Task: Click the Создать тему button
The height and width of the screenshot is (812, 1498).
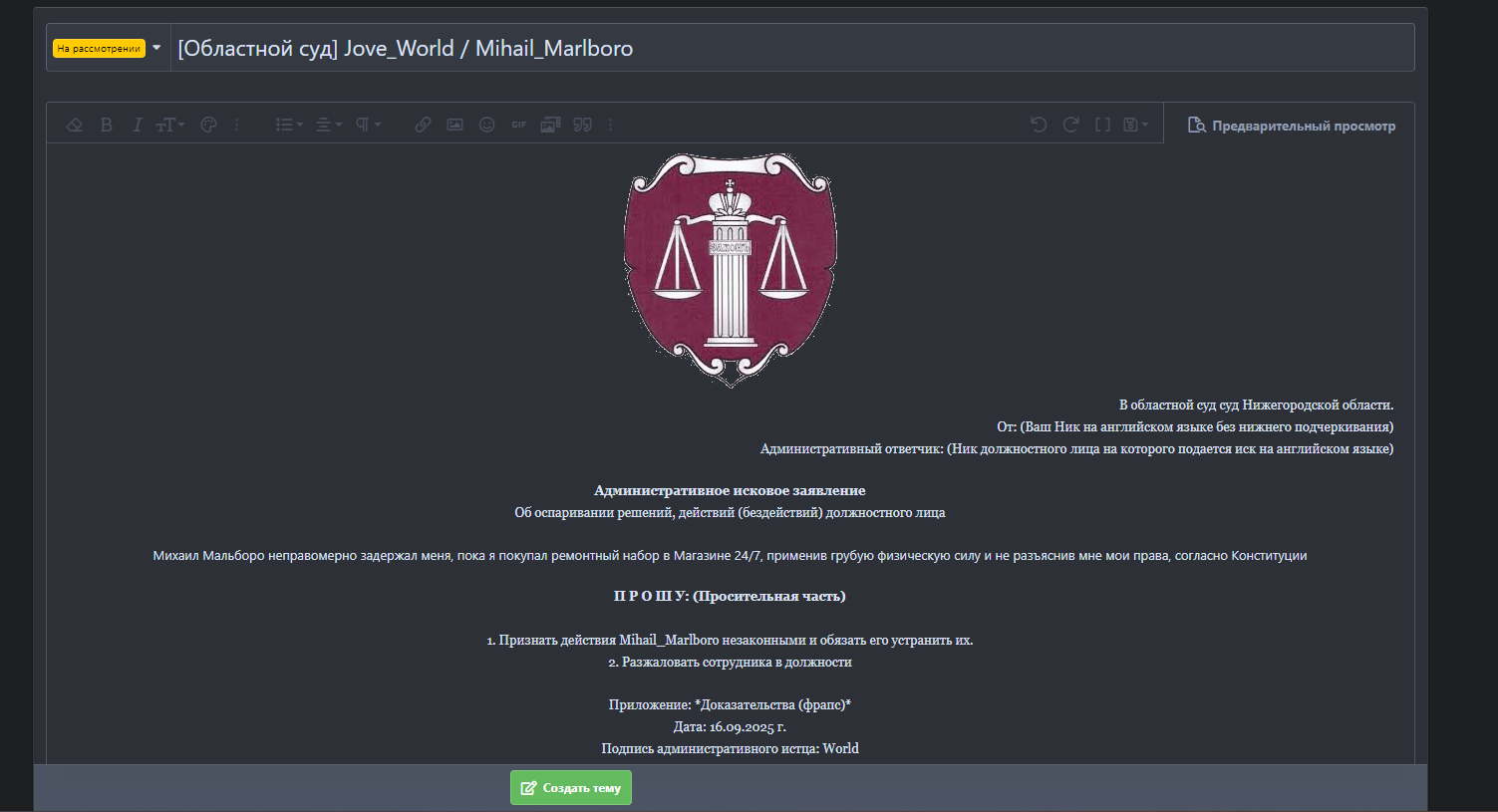Action: coord(571,787)
